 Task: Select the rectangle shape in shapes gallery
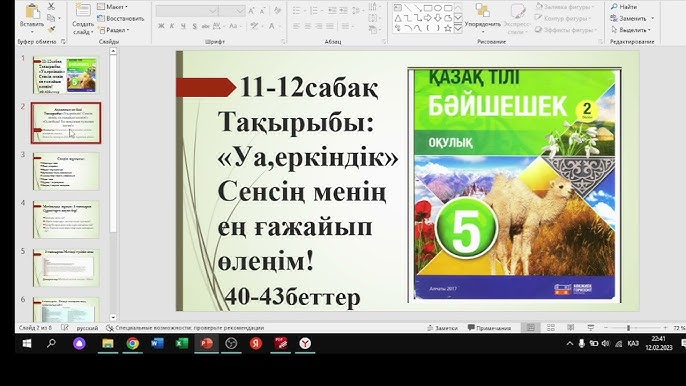point(428,8)
